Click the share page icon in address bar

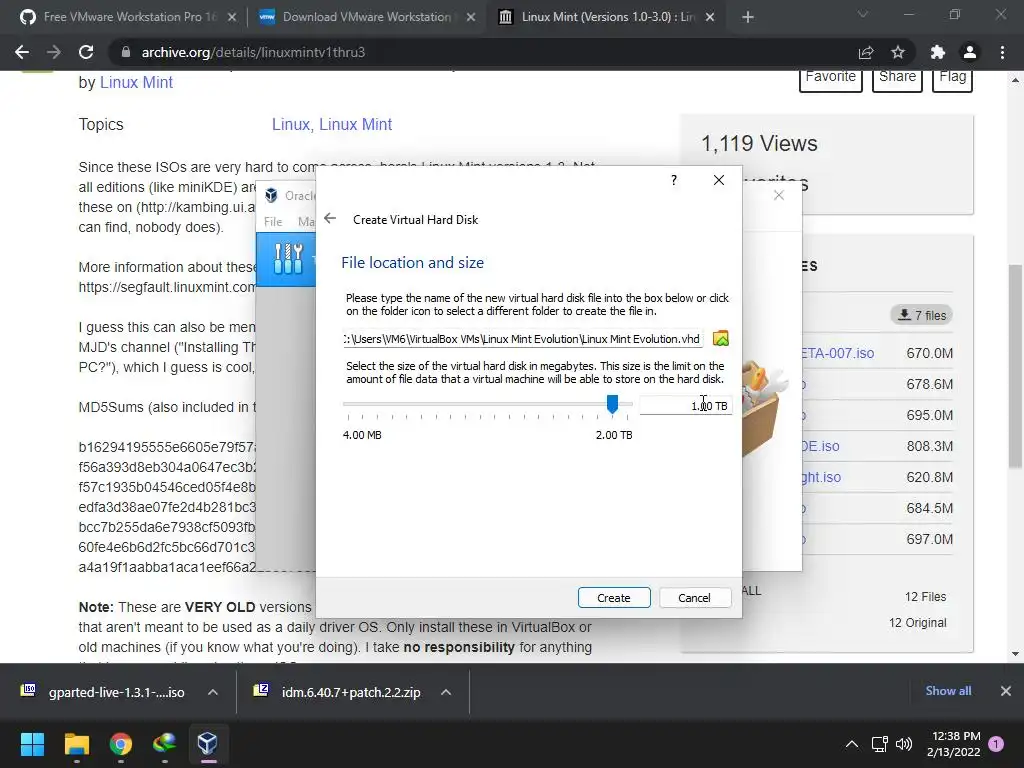pyautogui.click(x=866, y=52)
